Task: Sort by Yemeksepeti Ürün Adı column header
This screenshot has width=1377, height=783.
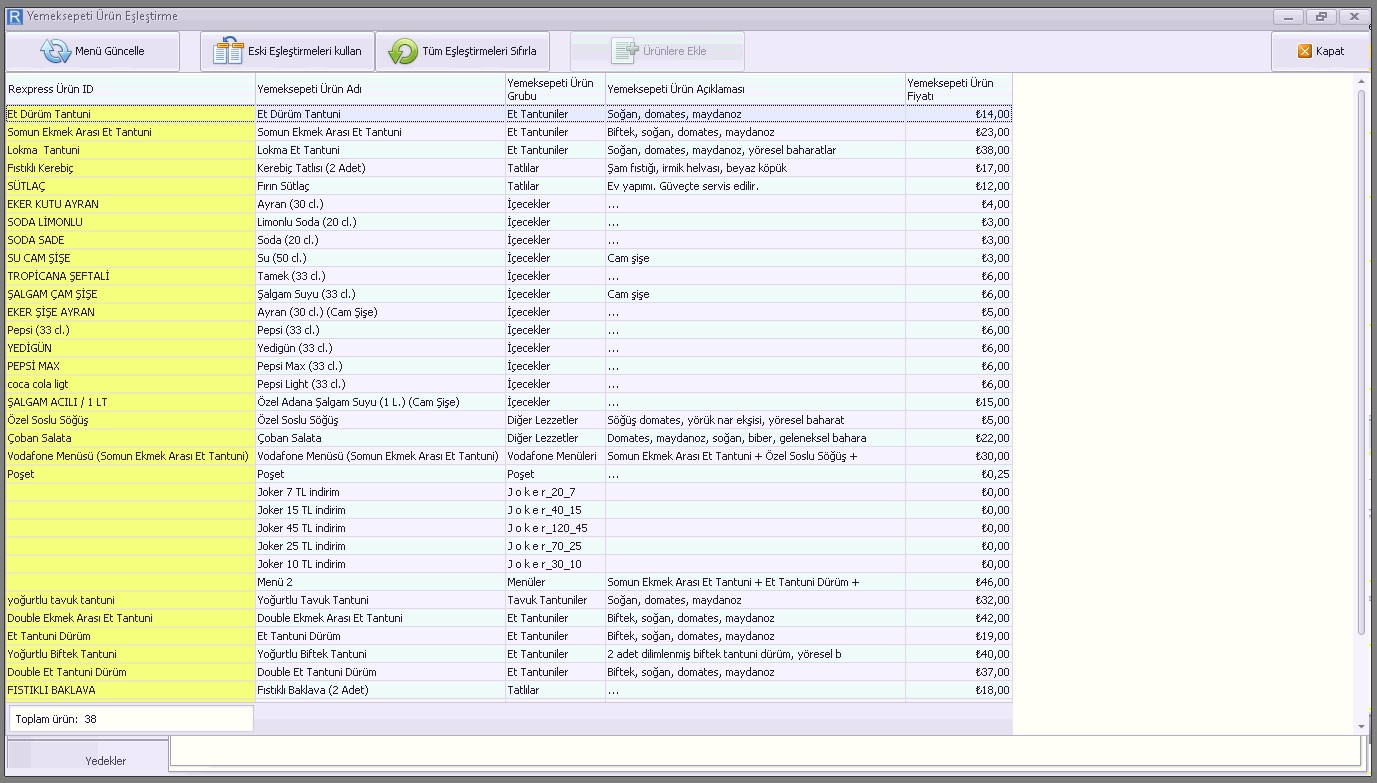Action: click(x=380, y=89)
